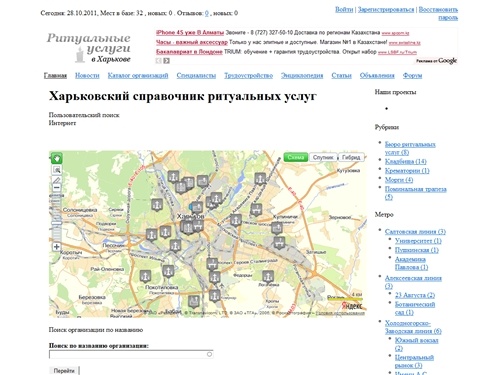
Task: Click the map's terms of use link
Action: pos(340,313)
